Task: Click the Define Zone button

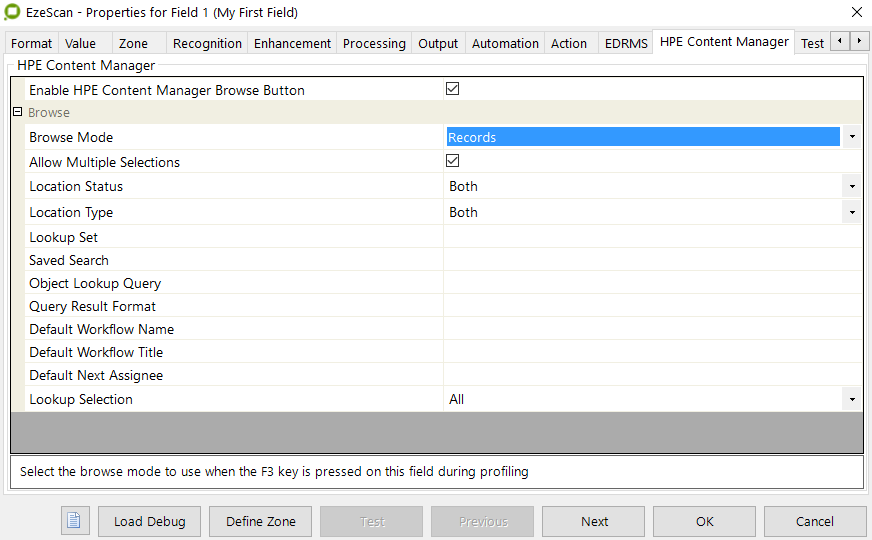Action: pos(260,521)
